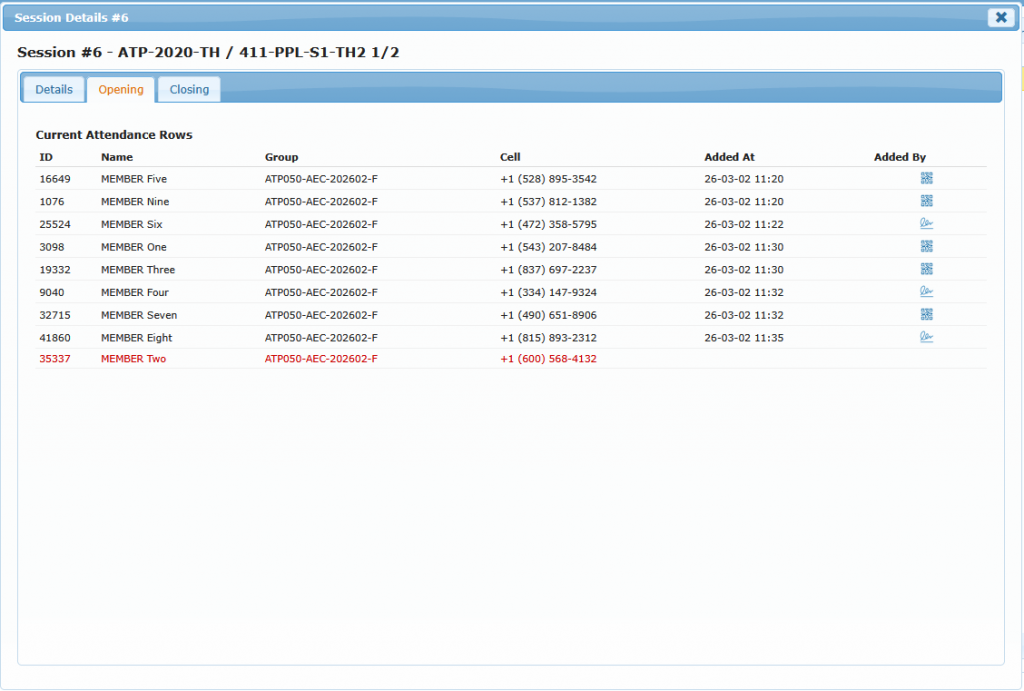Click the QR code icon for MEMBER Five
The width and height of the screenshot is (1024, 691).
pyautogui.click(x=926, y=179)
